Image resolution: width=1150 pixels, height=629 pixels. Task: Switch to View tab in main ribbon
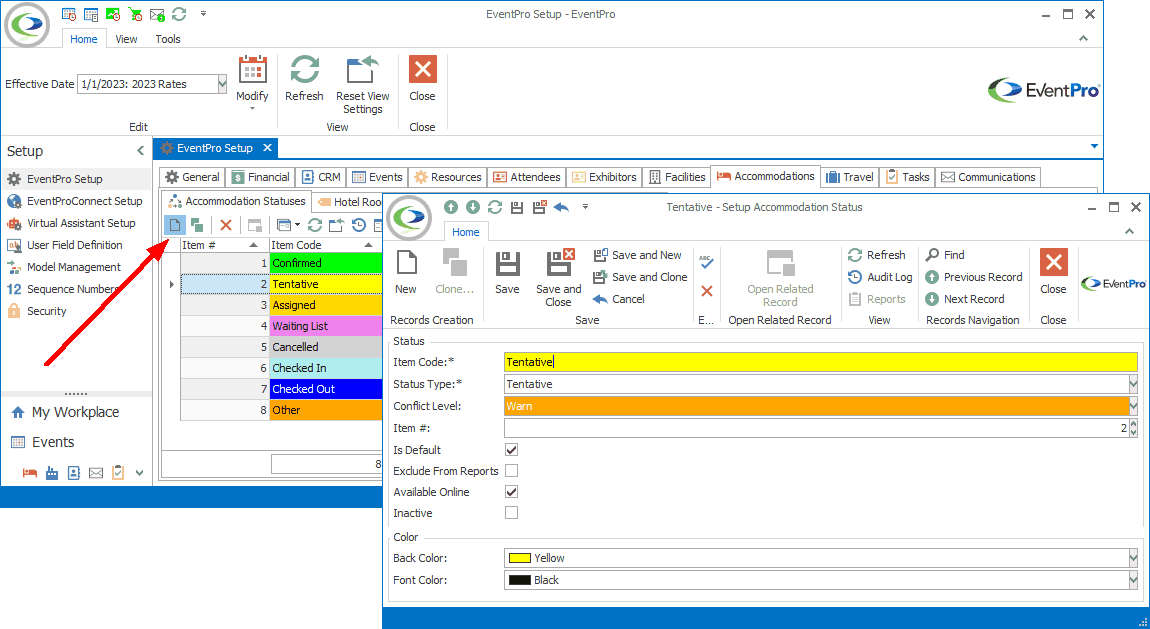click(x=126, y=40)
